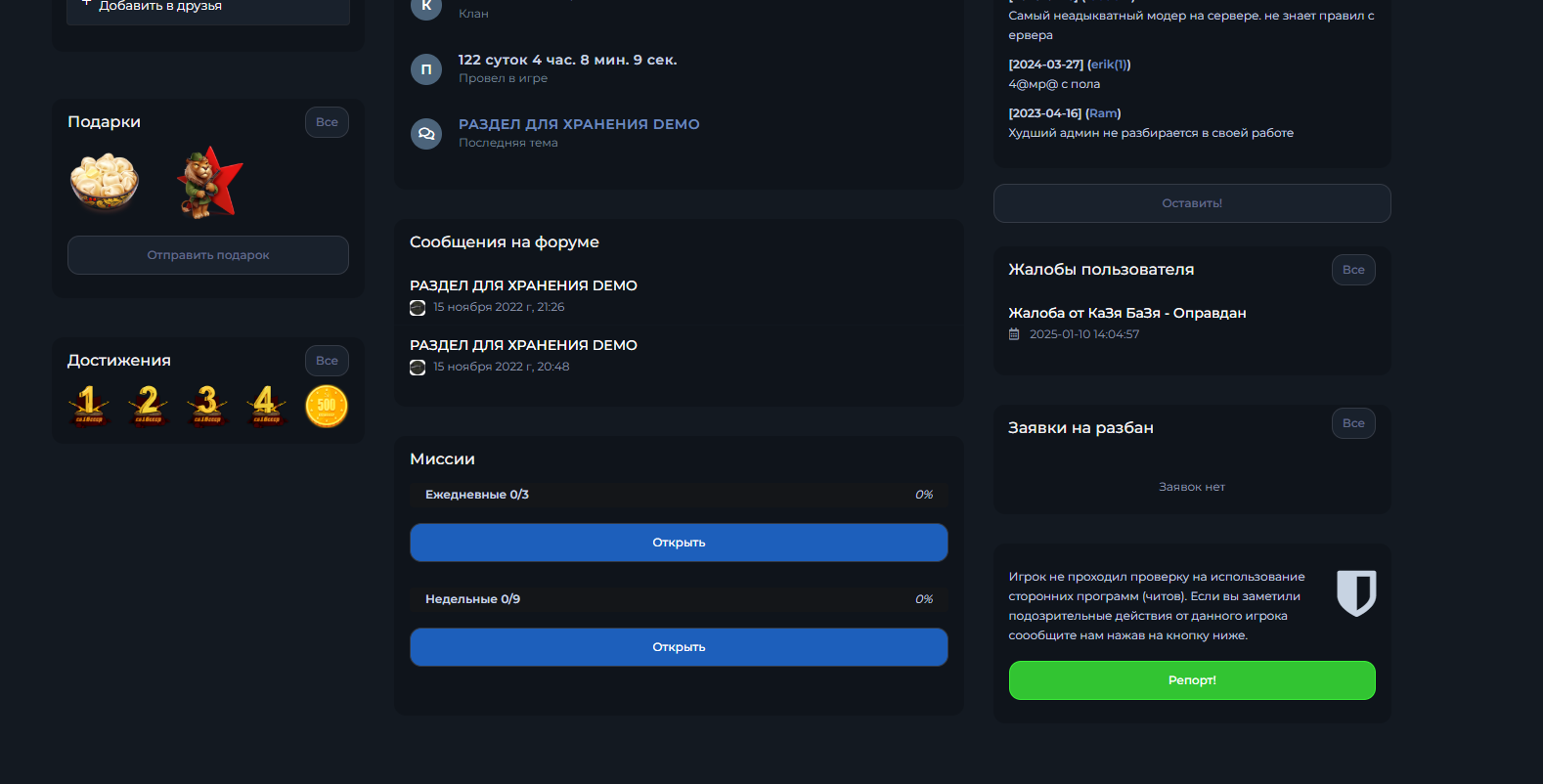The width and height of the screenshot is (1543, 784).
Task: Click the lion with red star gift
Action: click(x=208, y=183)
